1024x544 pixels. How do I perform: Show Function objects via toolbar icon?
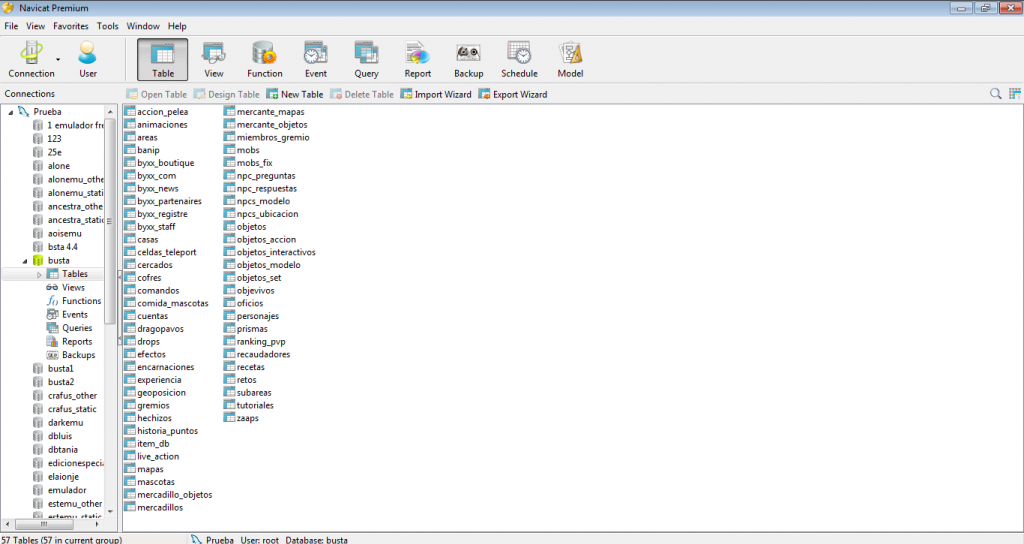[264, 59]
